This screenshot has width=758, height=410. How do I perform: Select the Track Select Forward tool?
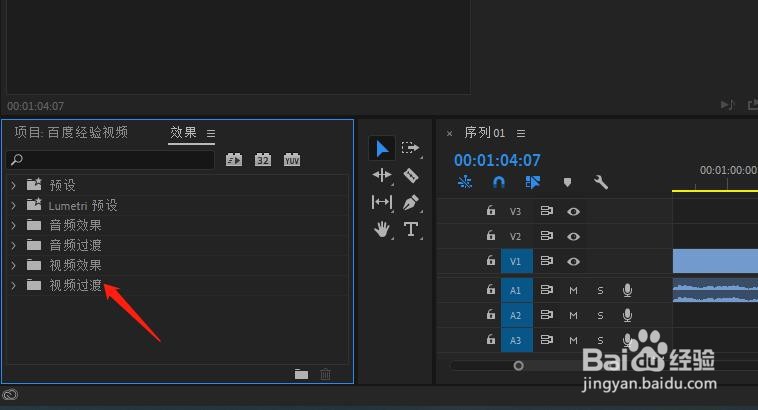click(x=410, y=147)
